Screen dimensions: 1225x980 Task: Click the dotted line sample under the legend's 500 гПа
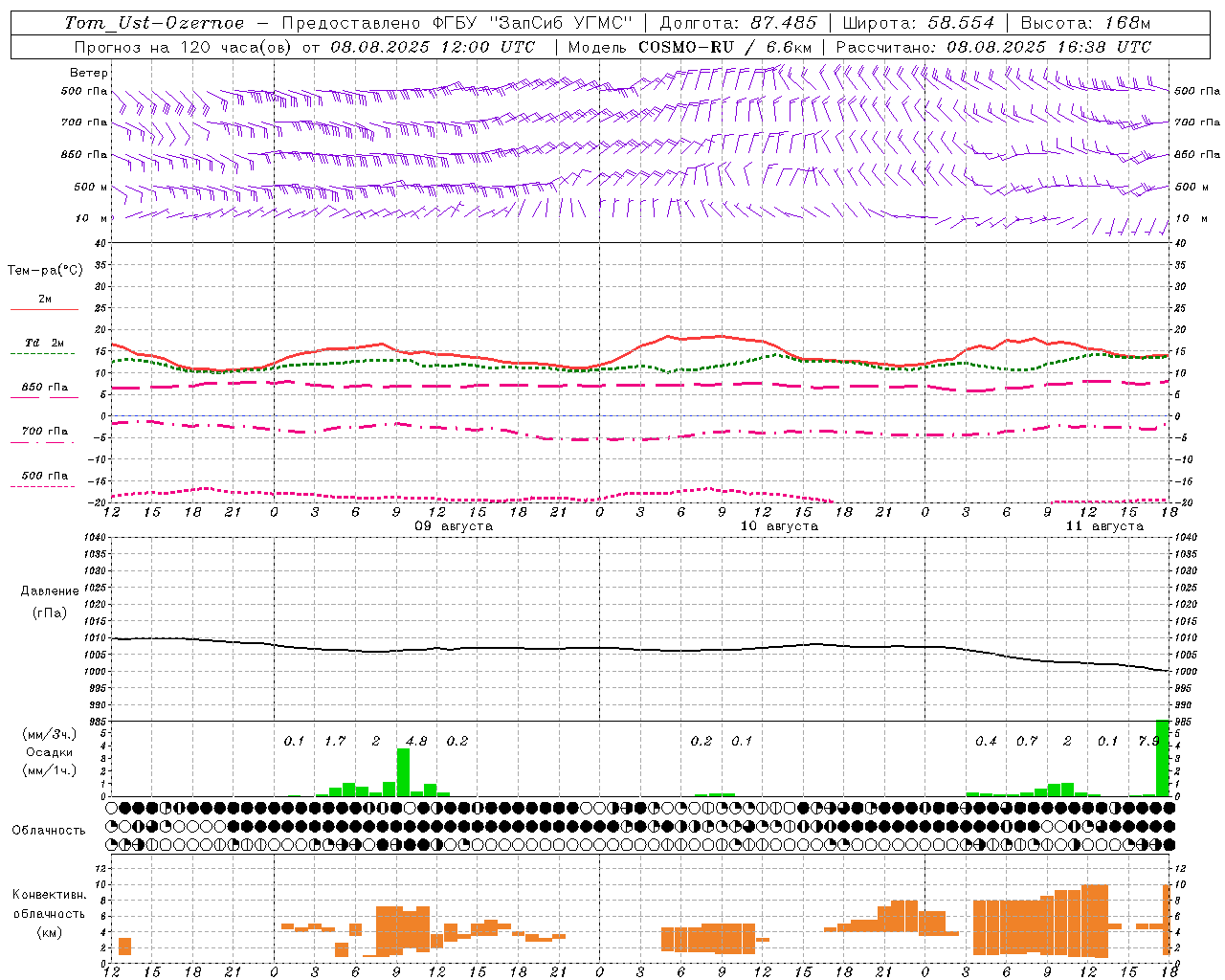tap(43, 487)
